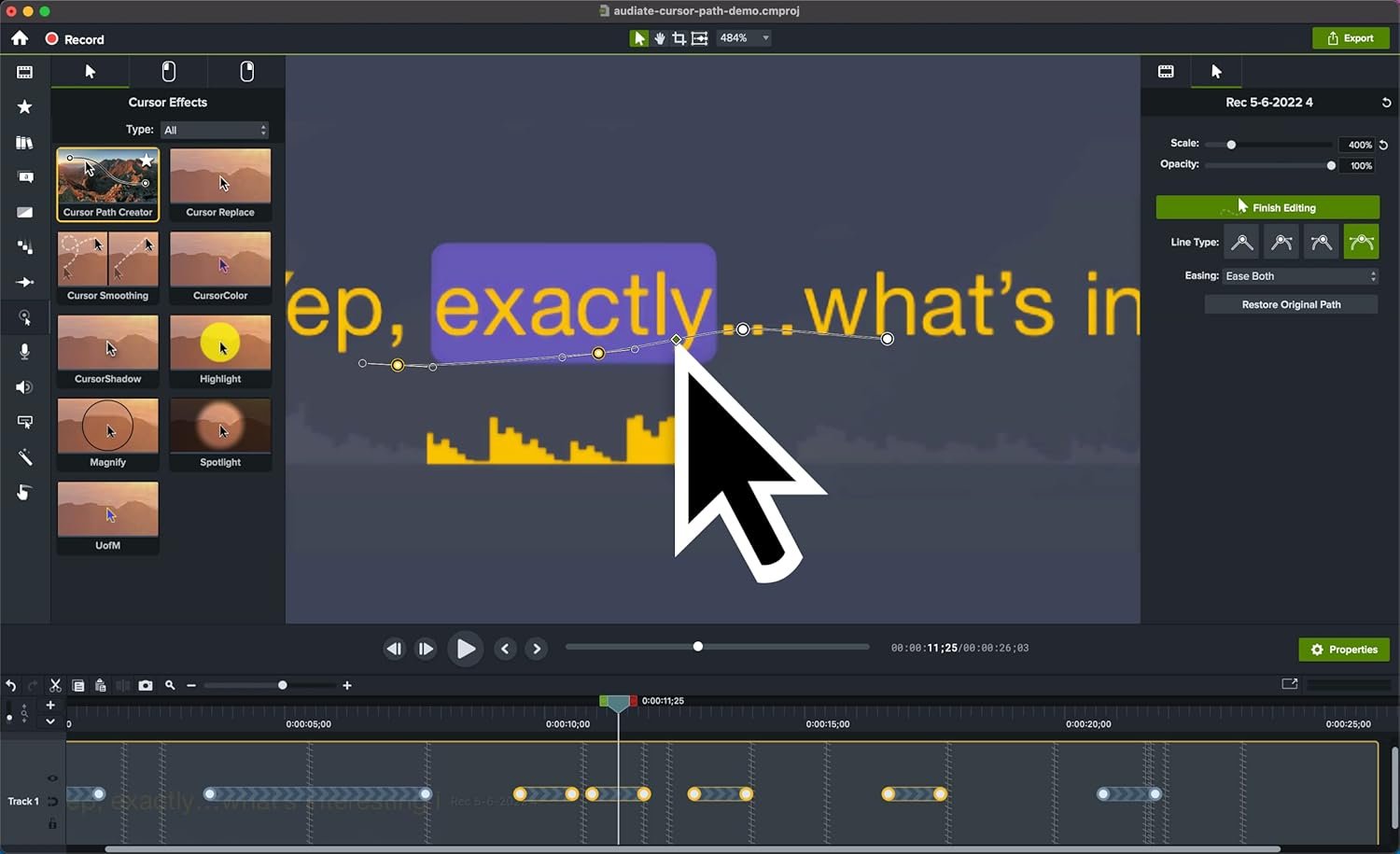Undo the last action in timeline toolbar
This screenshot has height=854, width=1400.
tap(11, 685)
